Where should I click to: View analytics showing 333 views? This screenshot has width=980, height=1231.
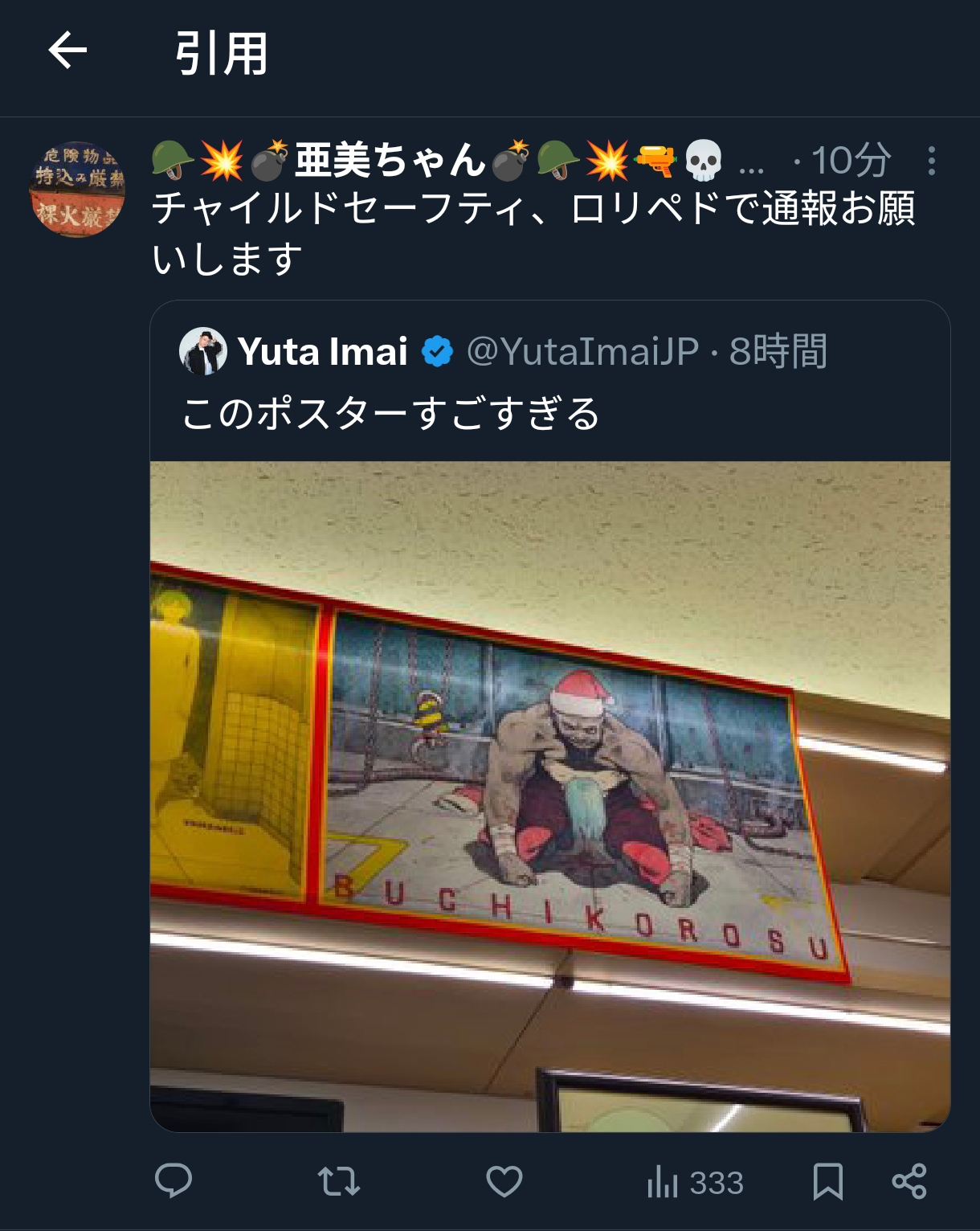[696, 1183]
